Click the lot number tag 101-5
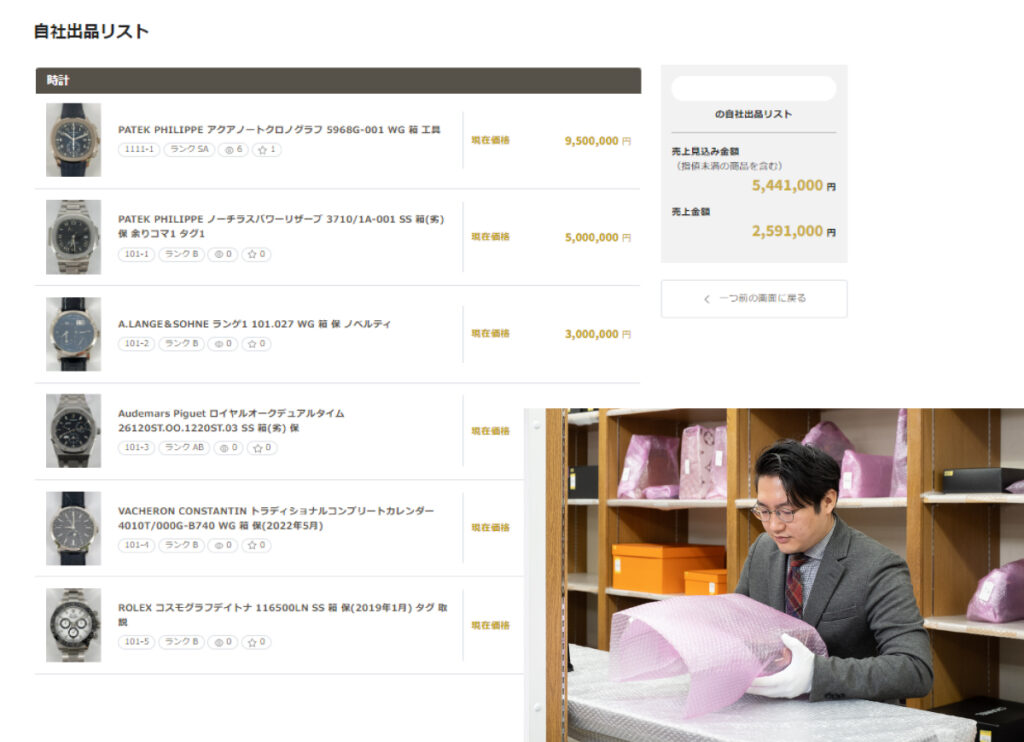1024x742 pixels. pos(136,642)
